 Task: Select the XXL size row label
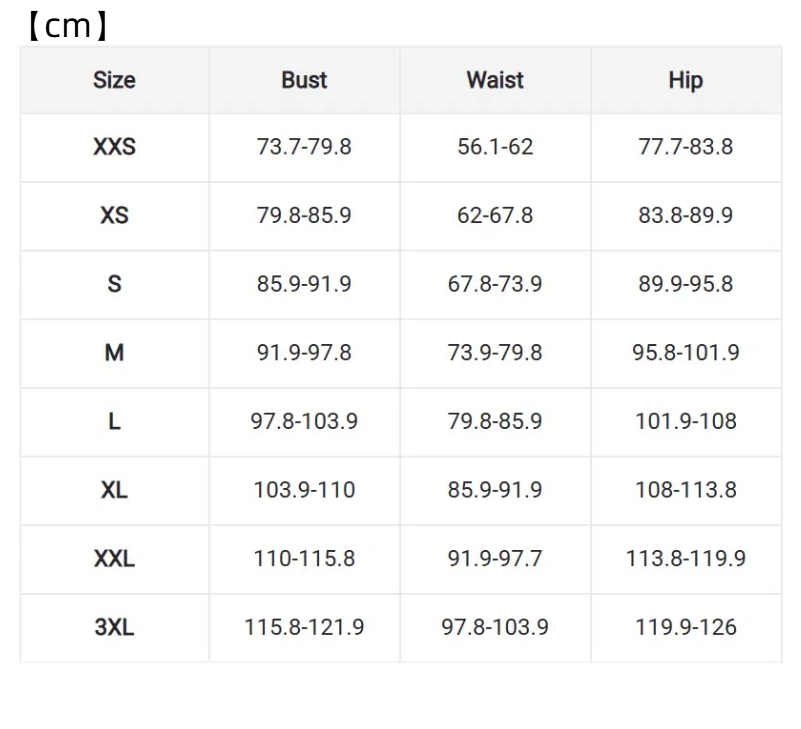pyautogui.click(x=114, y=558)
